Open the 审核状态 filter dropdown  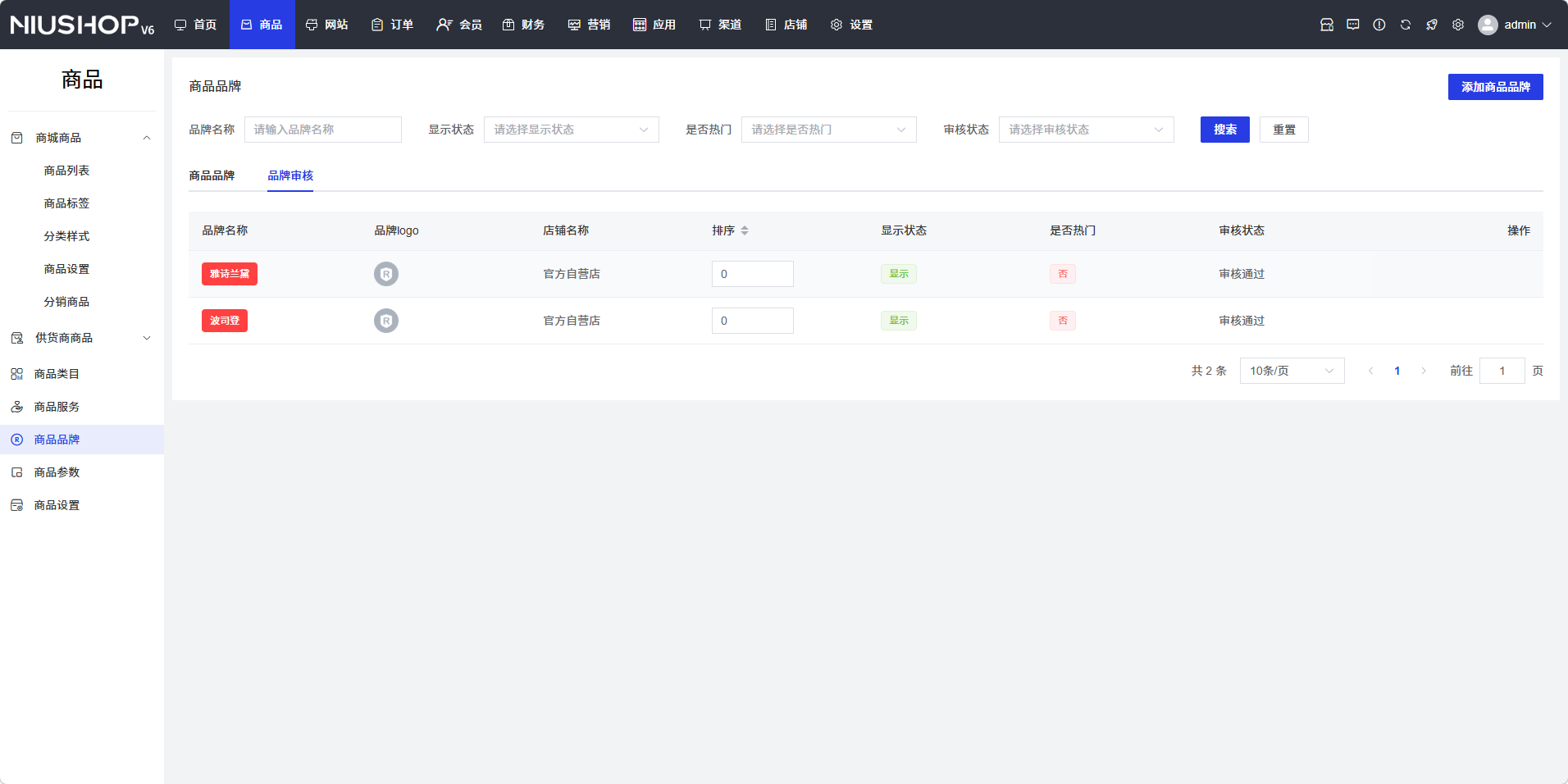pyautogui.click(x=1086, y=130)
